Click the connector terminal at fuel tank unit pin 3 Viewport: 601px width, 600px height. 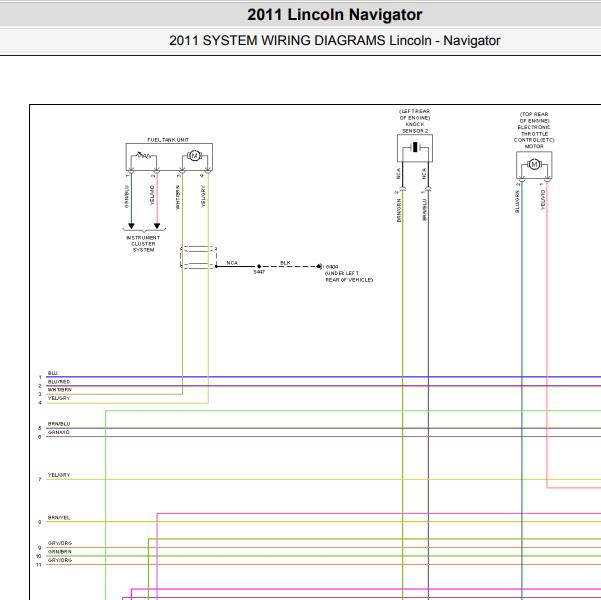182,171
